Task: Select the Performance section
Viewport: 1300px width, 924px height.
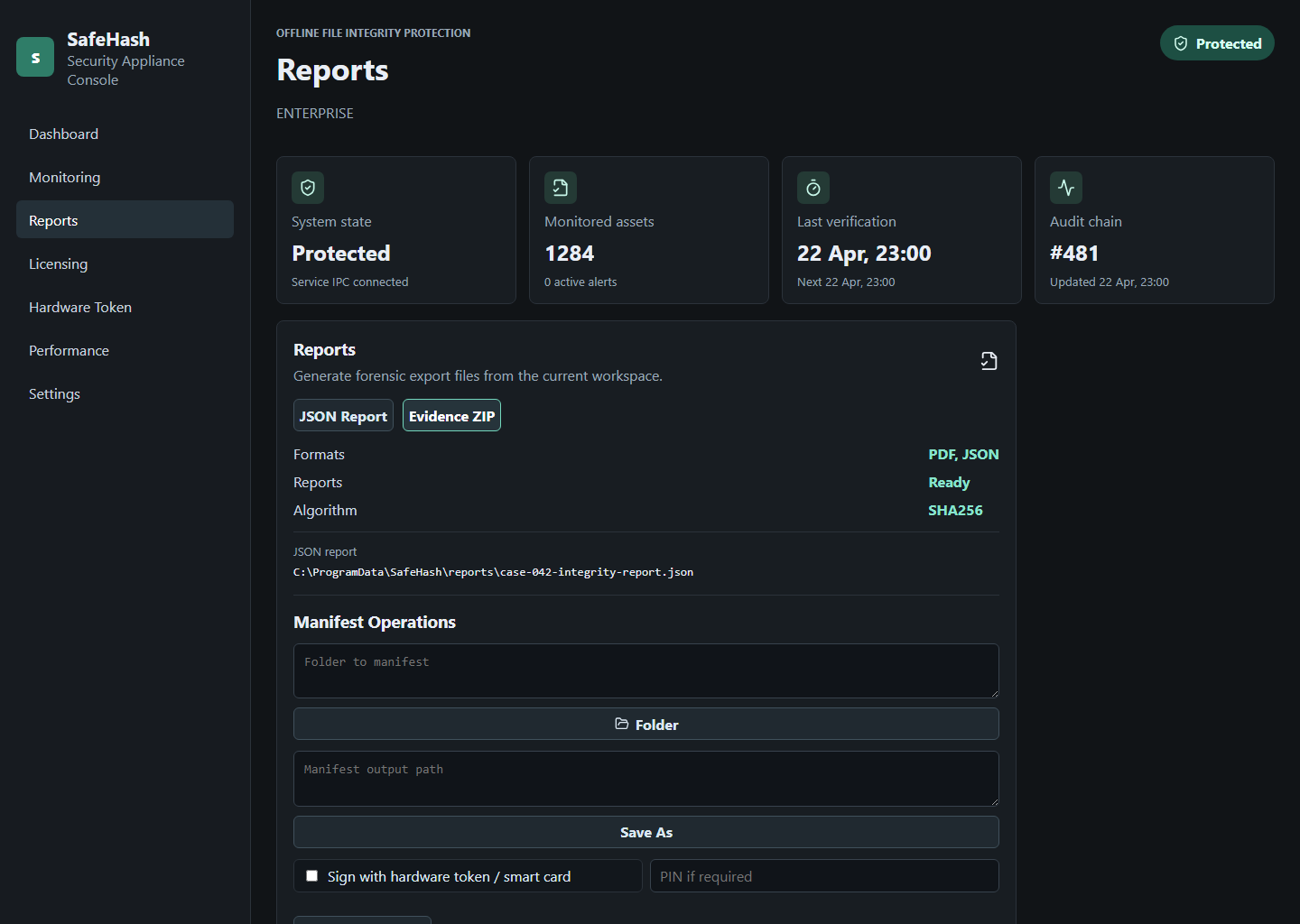Action: (x=69, y=350)
